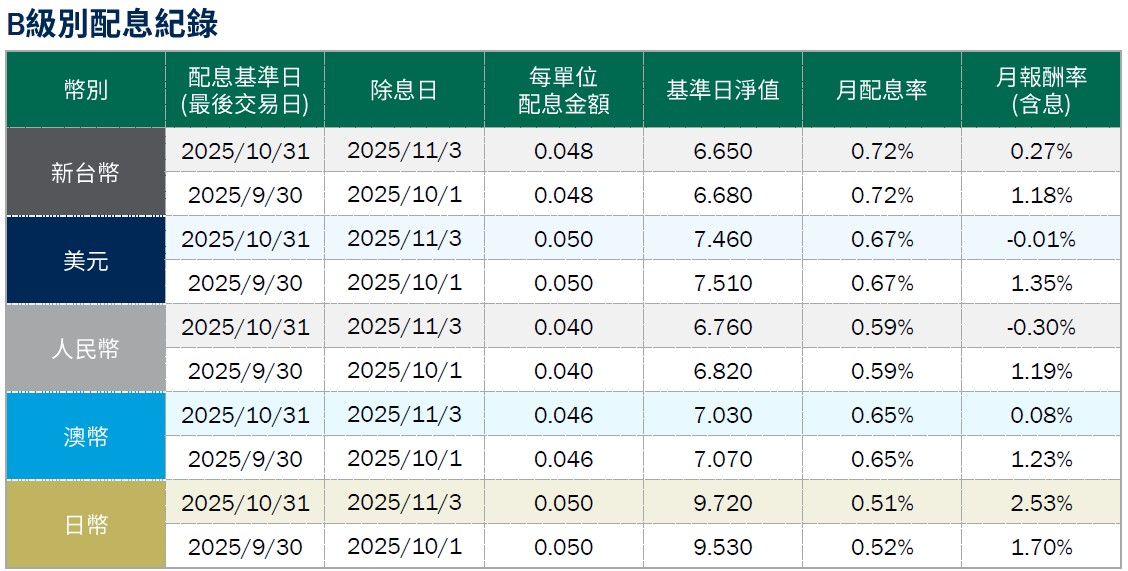The width and height of the screenshot is (1128, 571).
Task: Select the blue 澳幣 currency cell
Action: pyautogui.click(x=85, y=437)
